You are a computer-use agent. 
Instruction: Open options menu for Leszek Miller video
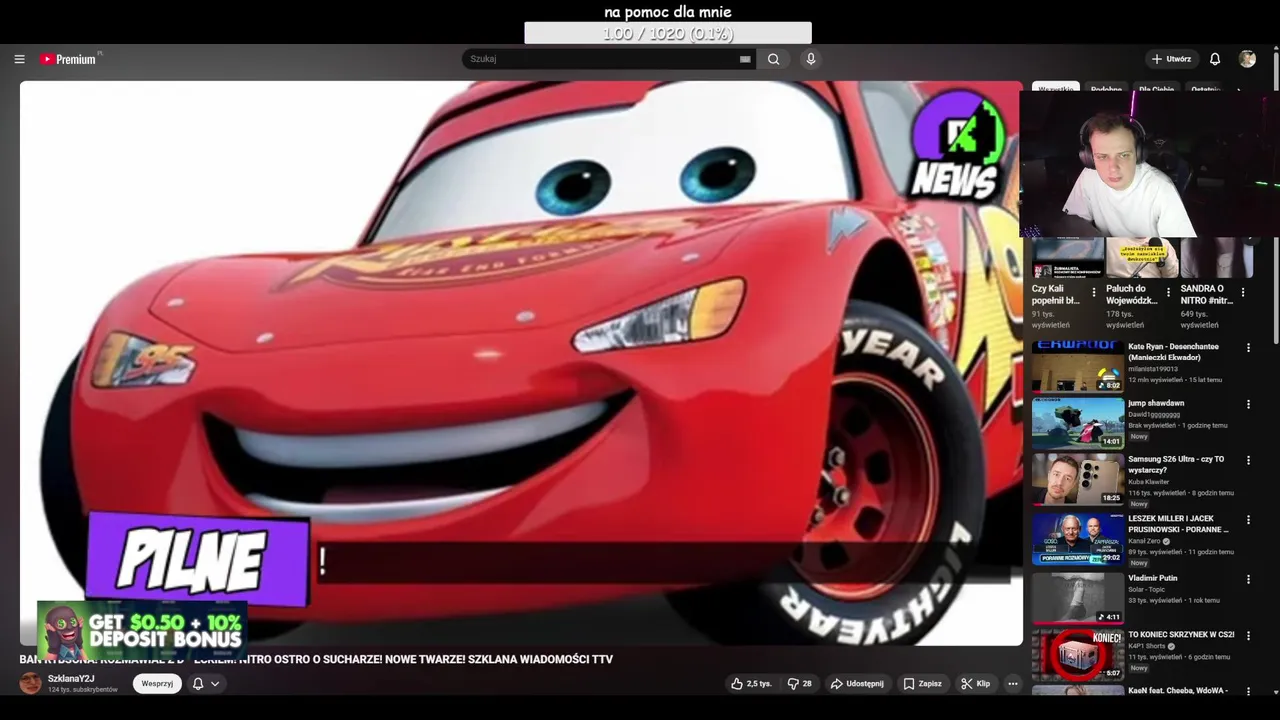(1248, 520)
